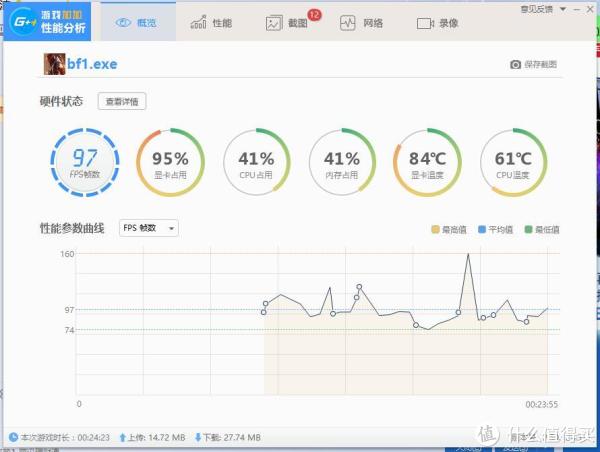The image size is (600, 452).
Task: Toggle the 最低值 minimum legend swatch
Action: coord(528,229)
